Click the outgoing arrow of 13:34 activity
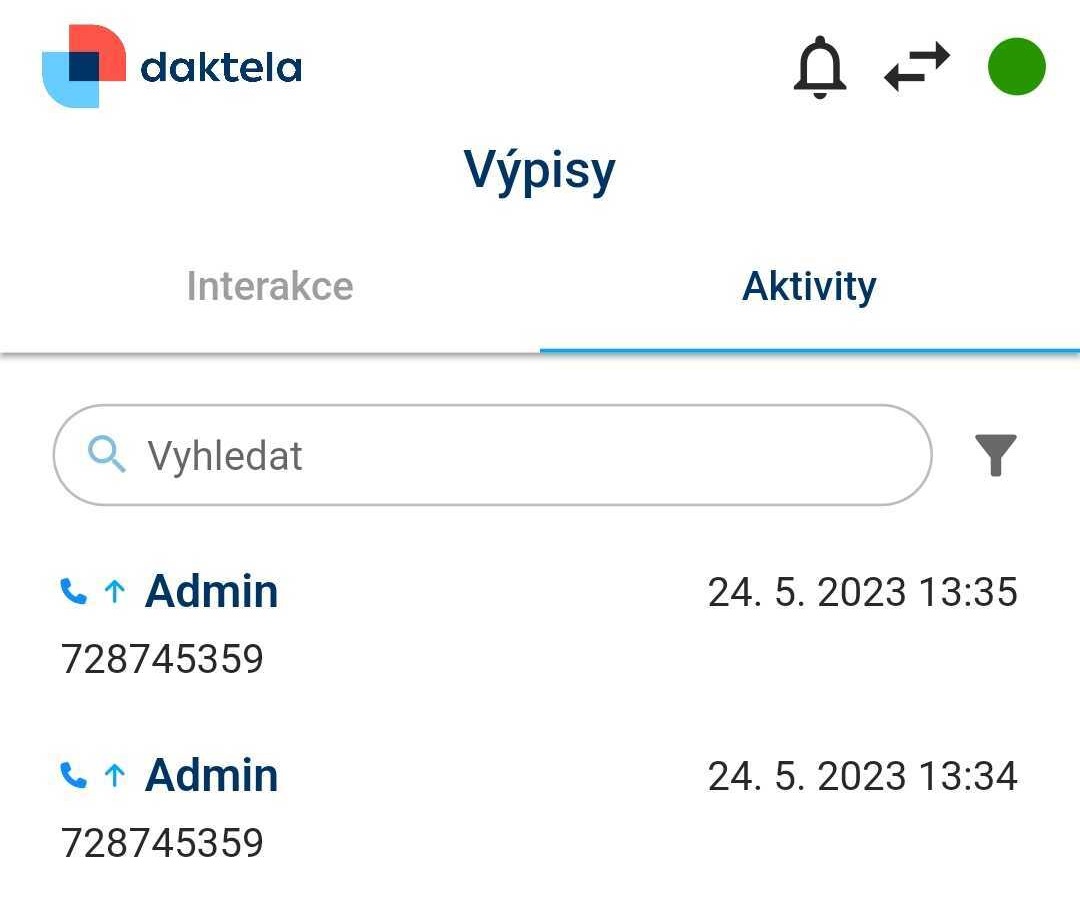Viewport: 1080px width, 903px height. tap(115, 776)
